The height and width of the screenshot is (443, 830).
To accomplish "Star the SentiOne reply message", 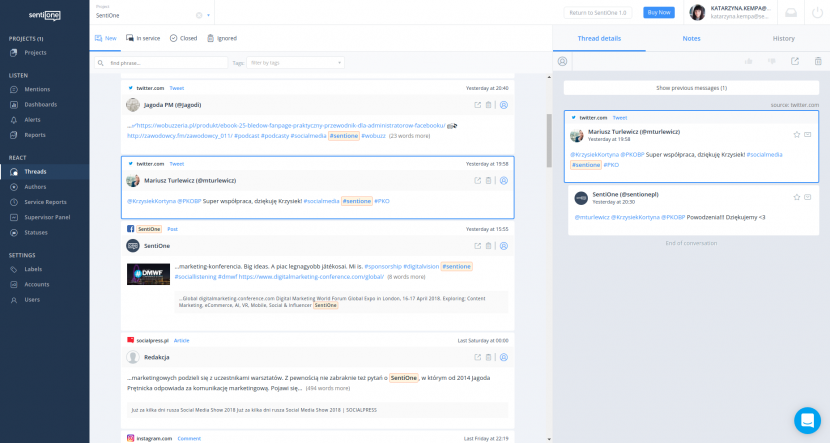I will [x=796, y=196].
